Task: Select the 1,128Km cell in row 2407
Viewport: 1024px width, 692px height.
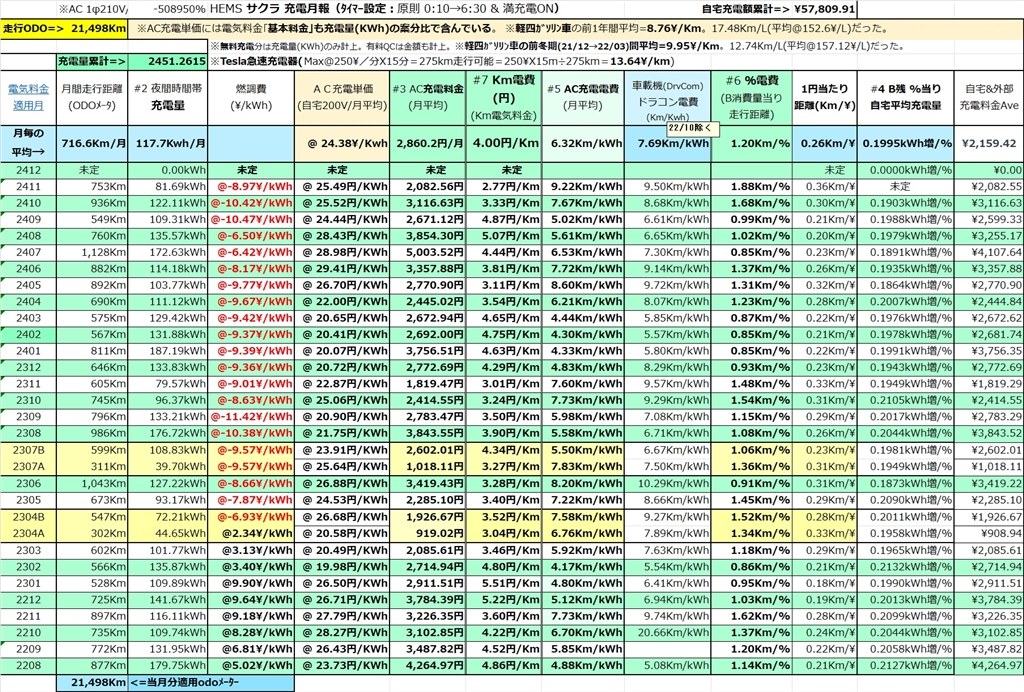Action: coord(92,253)
